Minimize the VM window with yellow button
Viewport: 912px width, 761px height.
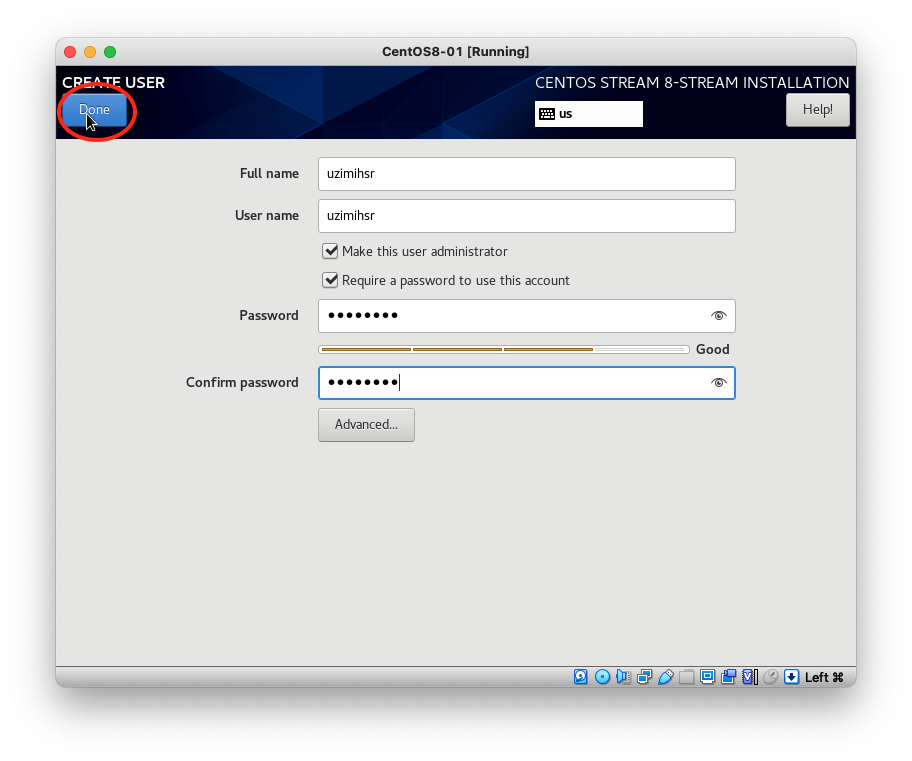pyautogui.click(x=90, y=52)
